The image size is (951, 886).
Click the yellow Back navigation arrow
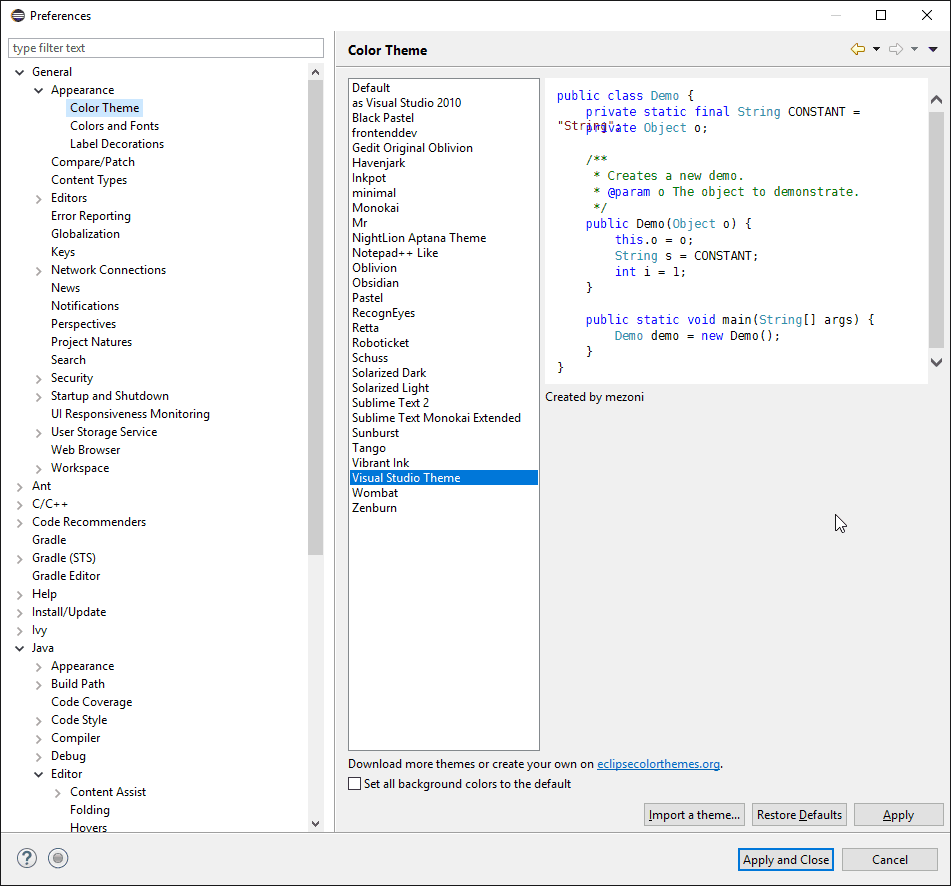click(858, 49)
